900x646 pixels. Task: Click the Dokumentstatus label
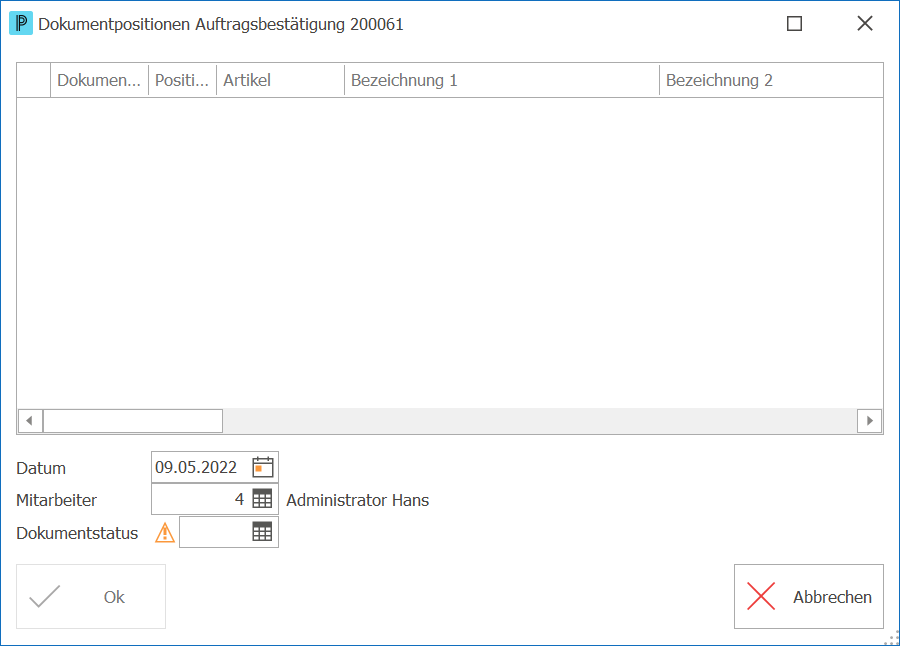click(77, 533)
